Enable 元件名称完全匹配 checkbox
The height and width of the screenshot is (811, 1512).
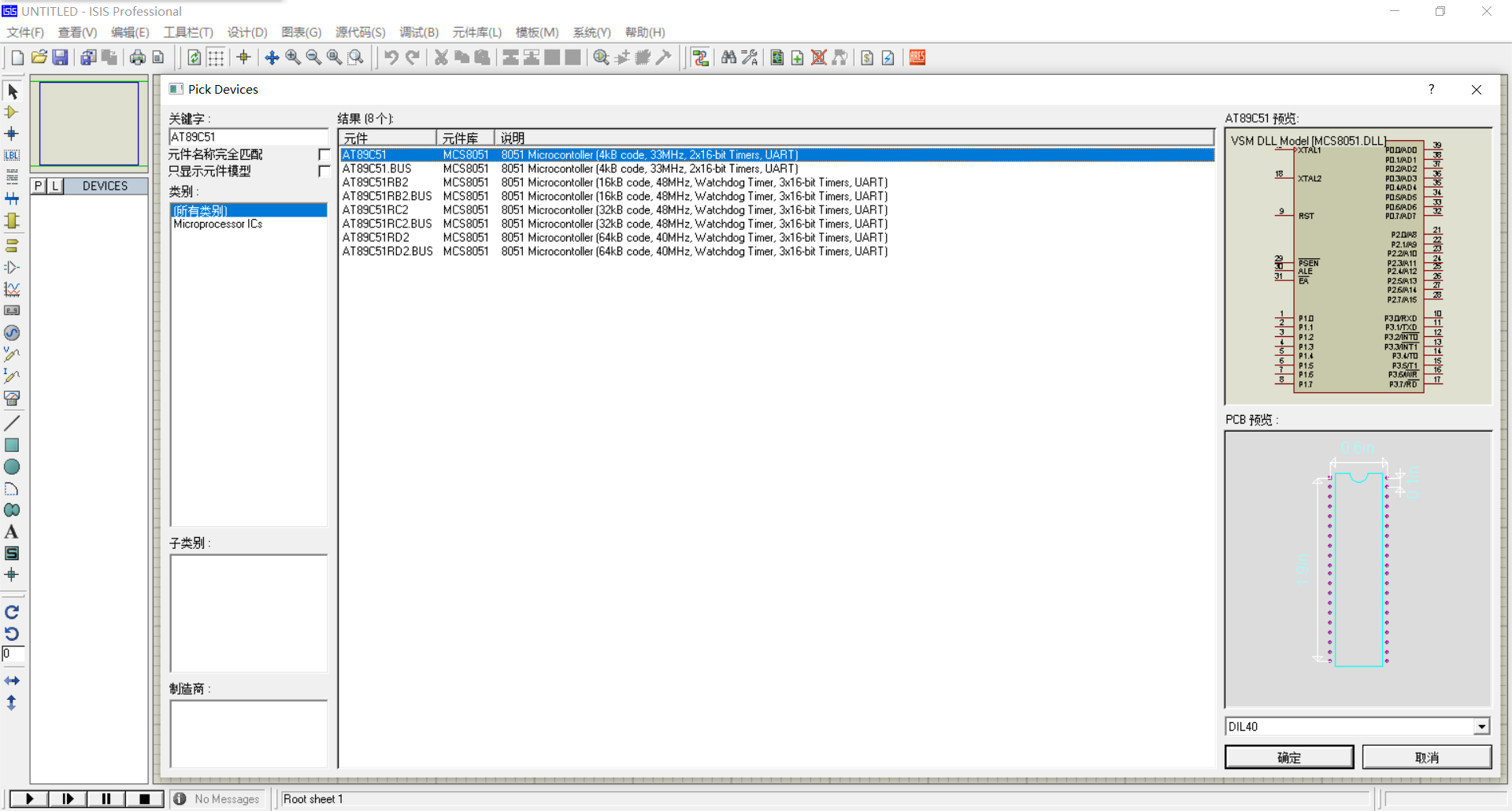coord(324,154)
